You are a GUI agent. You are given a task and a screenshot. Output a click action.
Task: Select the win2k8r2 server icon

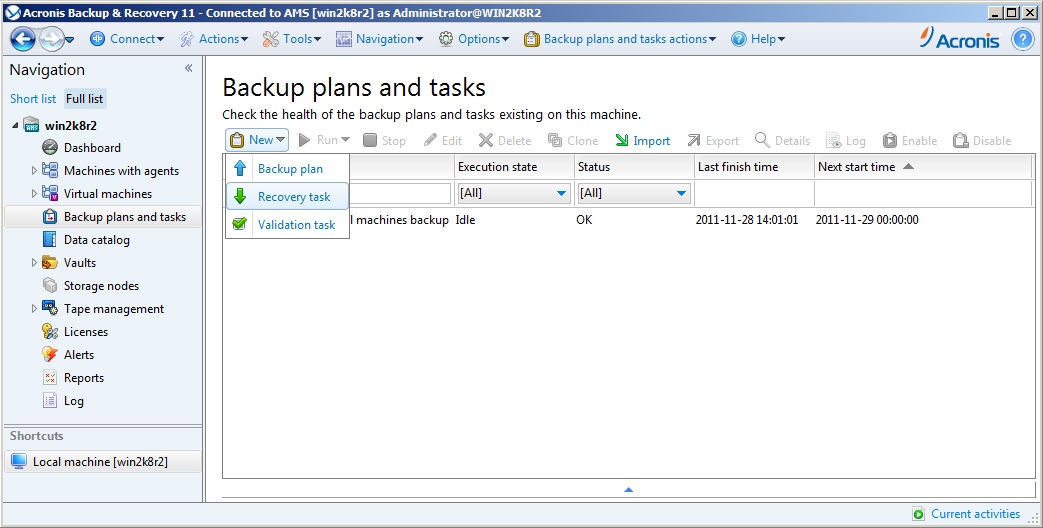tap(31, 124)
